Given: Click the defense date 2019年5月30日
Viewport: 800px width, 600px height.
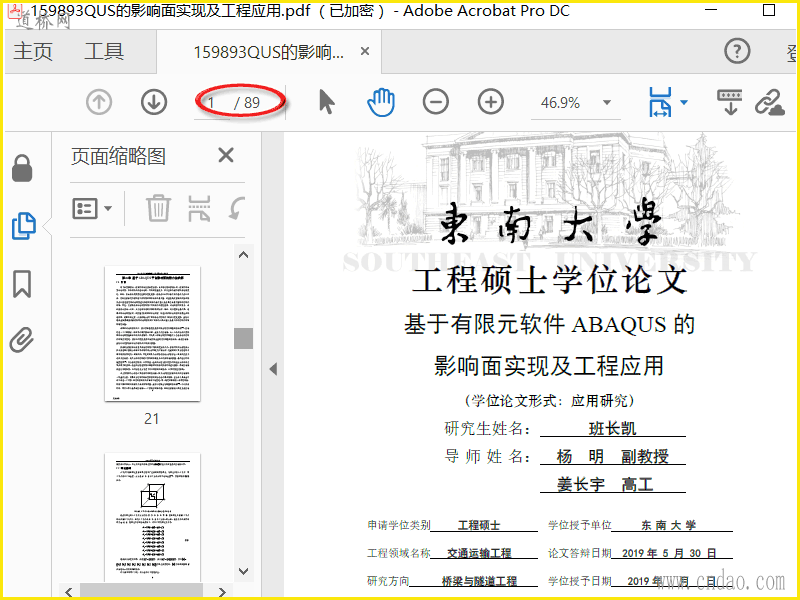Looking at the screenshot, I should (x=670, y=553).
